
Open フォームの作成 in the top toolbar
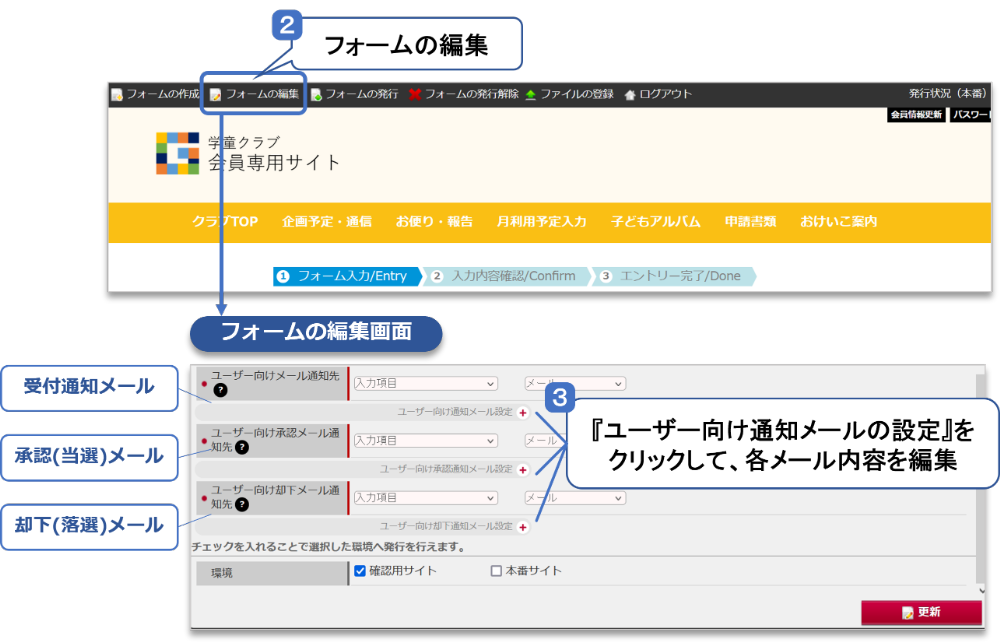[156, 94]
